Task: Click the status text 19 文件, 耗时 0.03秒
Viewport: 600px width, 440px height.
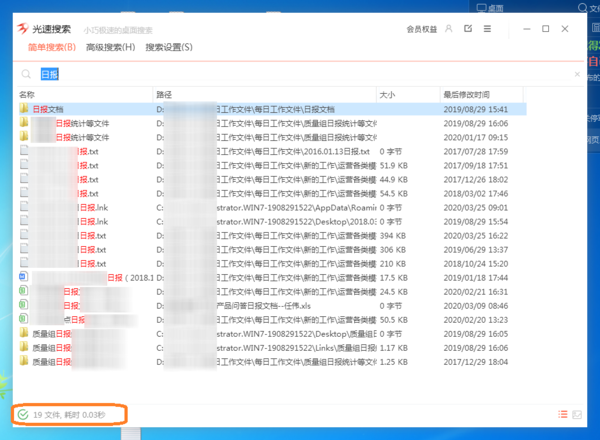Action: coord(69,415)
